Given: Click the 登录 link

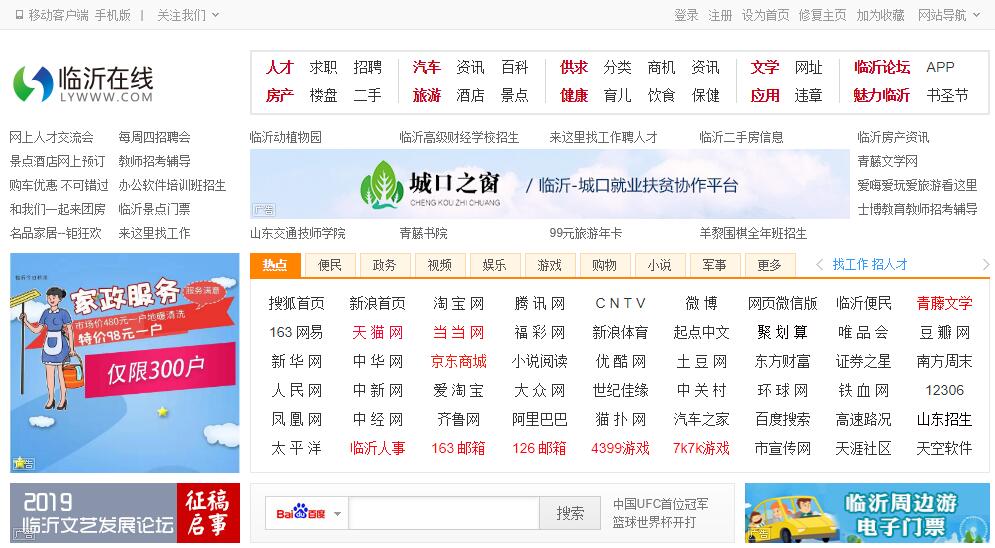Looking at the screenshot, I should (x=686, y=15).
